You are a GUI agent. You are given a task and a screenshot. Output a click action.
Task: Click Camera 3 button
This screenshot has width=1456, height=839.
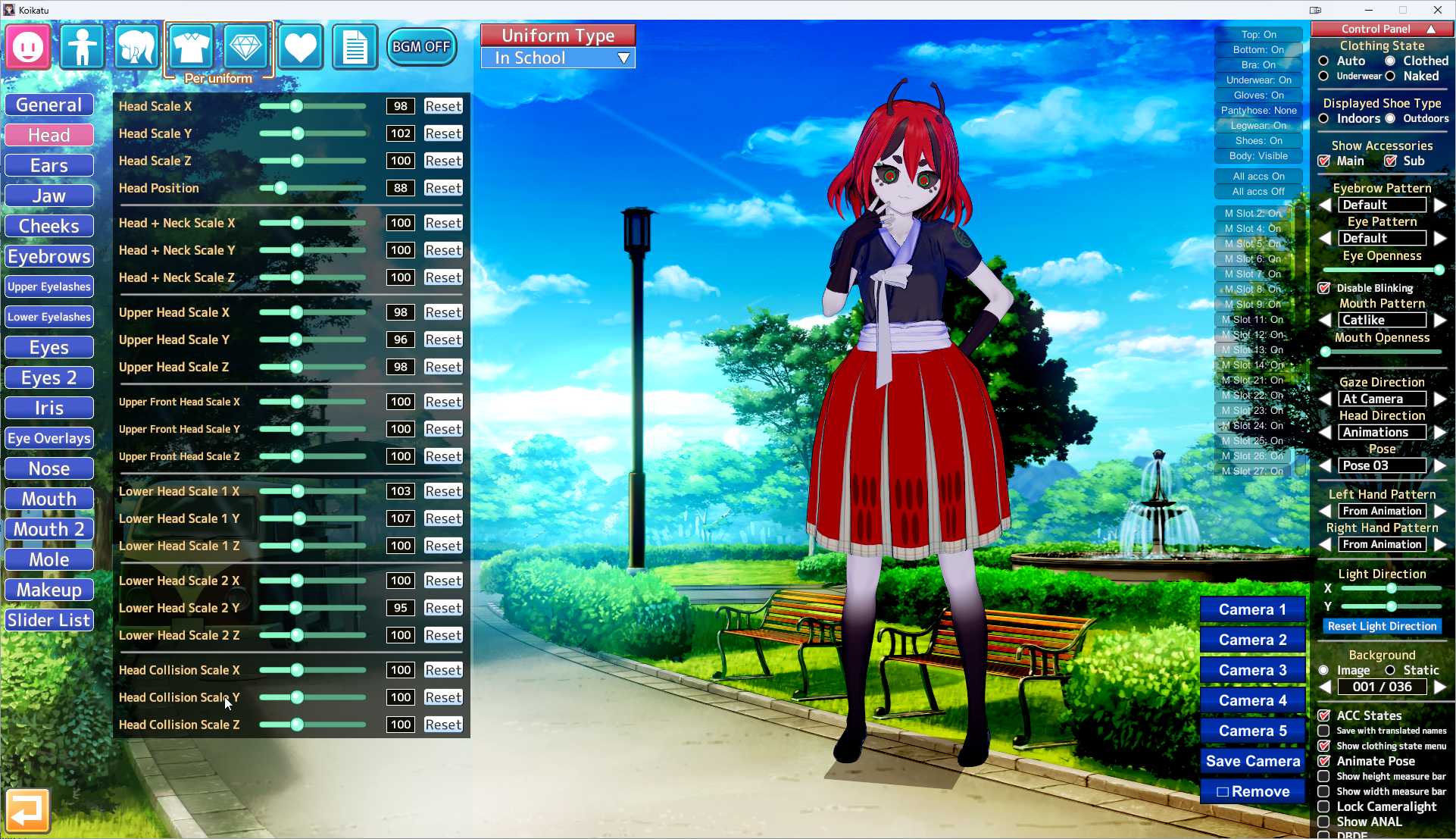point(1252,670)
